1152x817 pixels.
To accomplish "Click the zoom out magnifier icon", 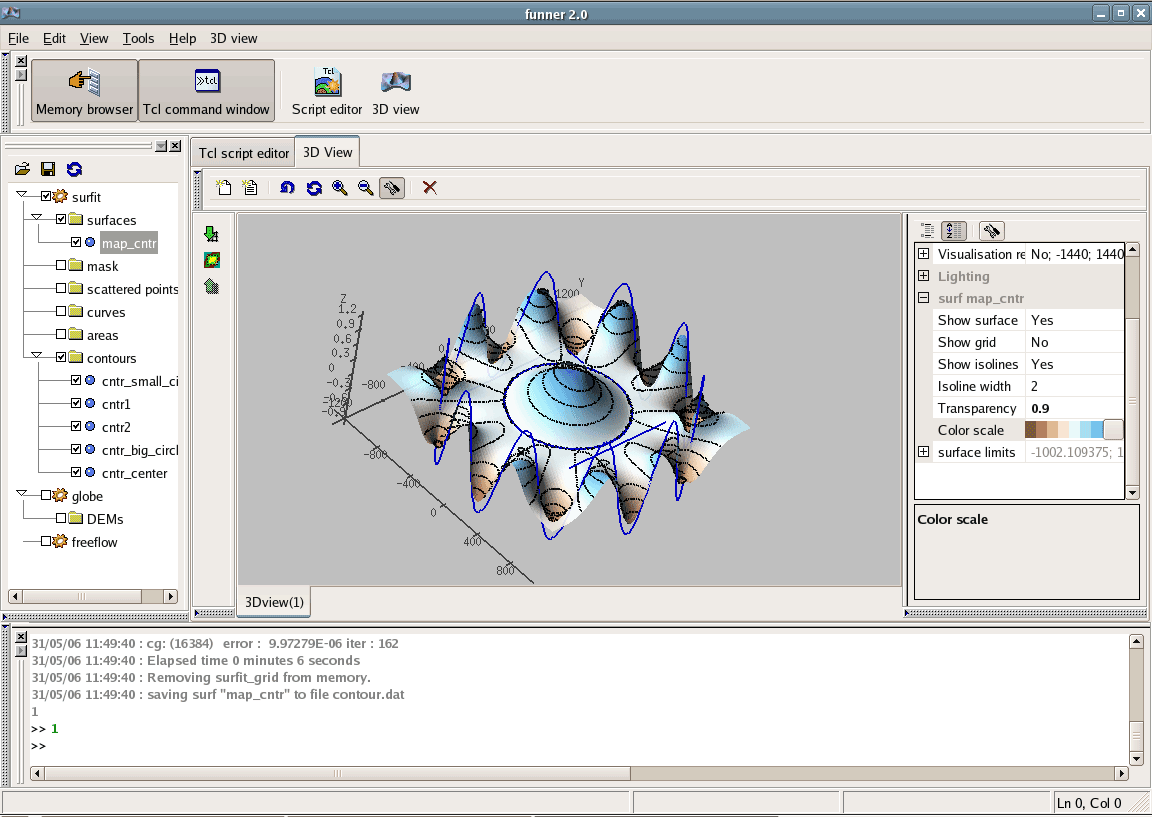I will 366,187.
